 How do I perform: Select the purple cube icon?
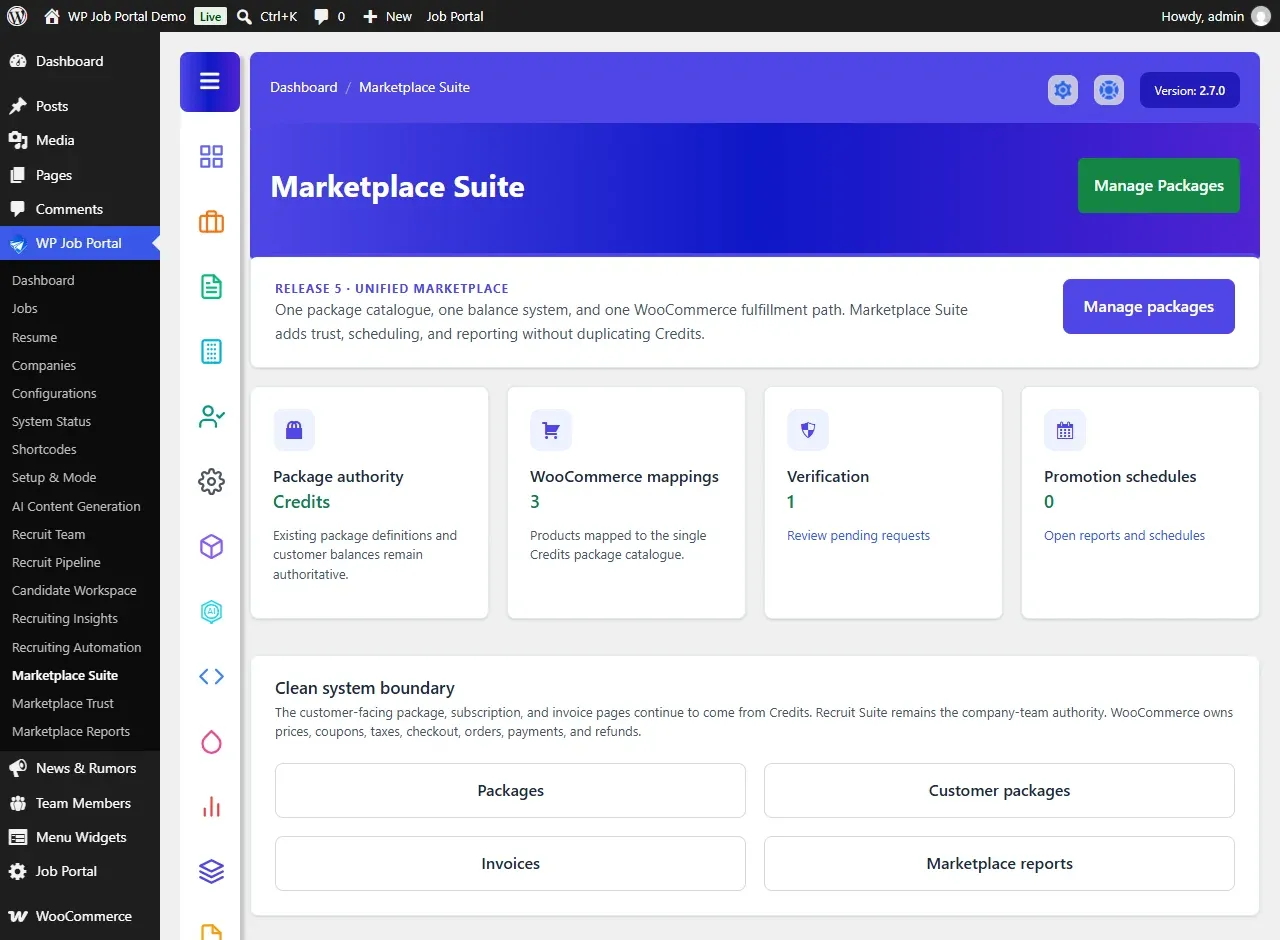click(211, 547)
